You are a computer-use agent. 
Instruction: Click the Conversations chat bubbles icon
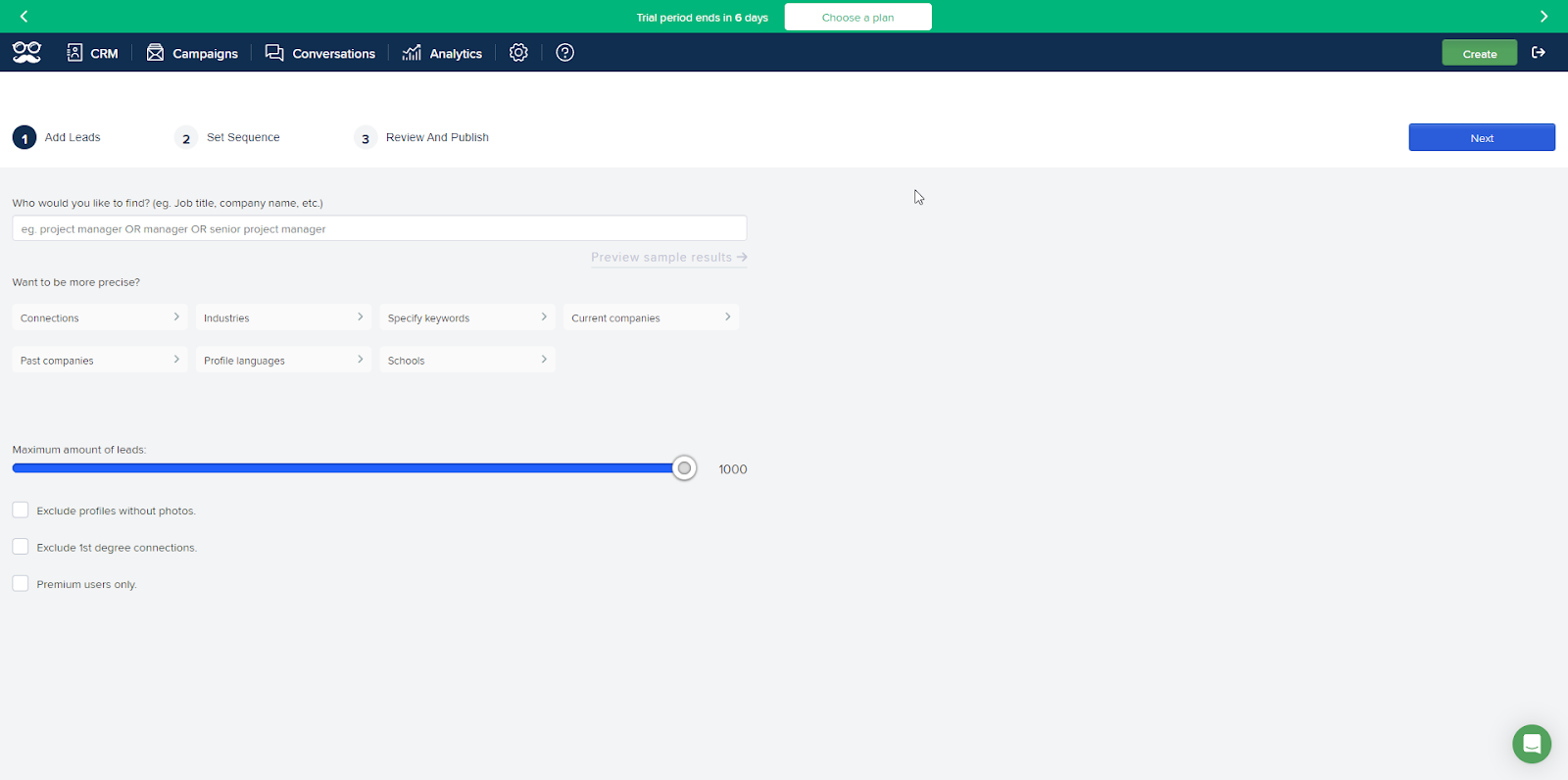[274, 53]
